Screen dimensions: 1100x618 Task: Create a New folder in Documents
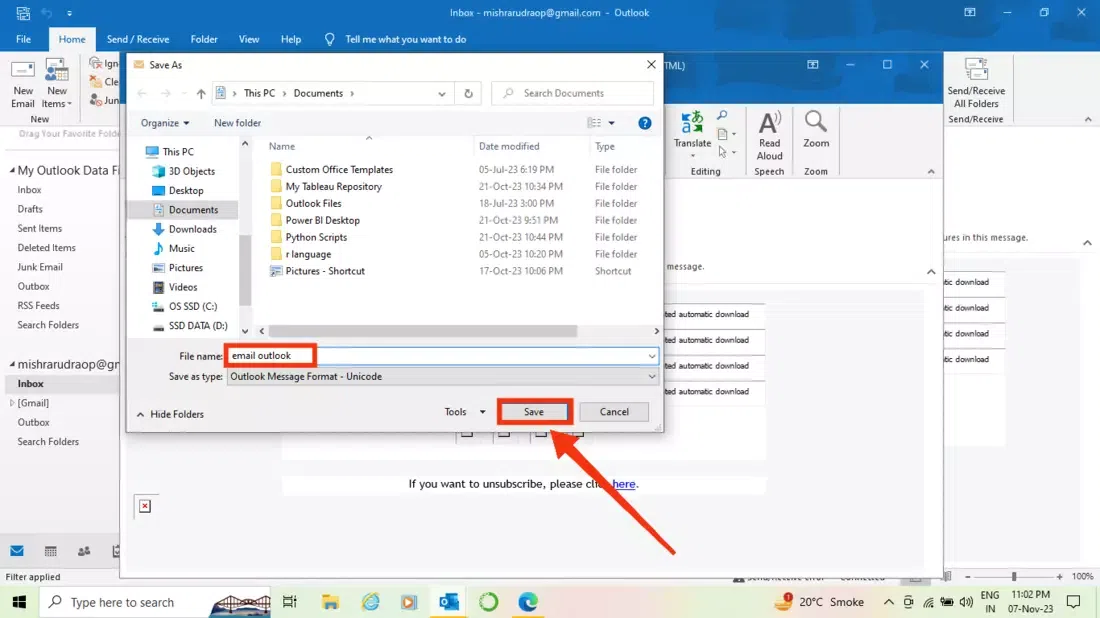[x=237, y=123]
